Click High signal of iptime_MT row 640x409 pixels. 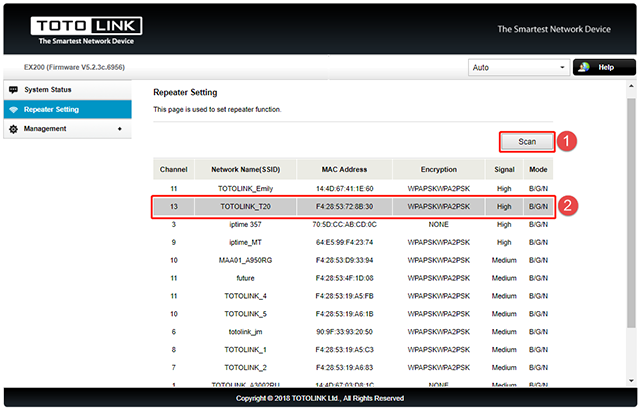[x=504, y=242]
